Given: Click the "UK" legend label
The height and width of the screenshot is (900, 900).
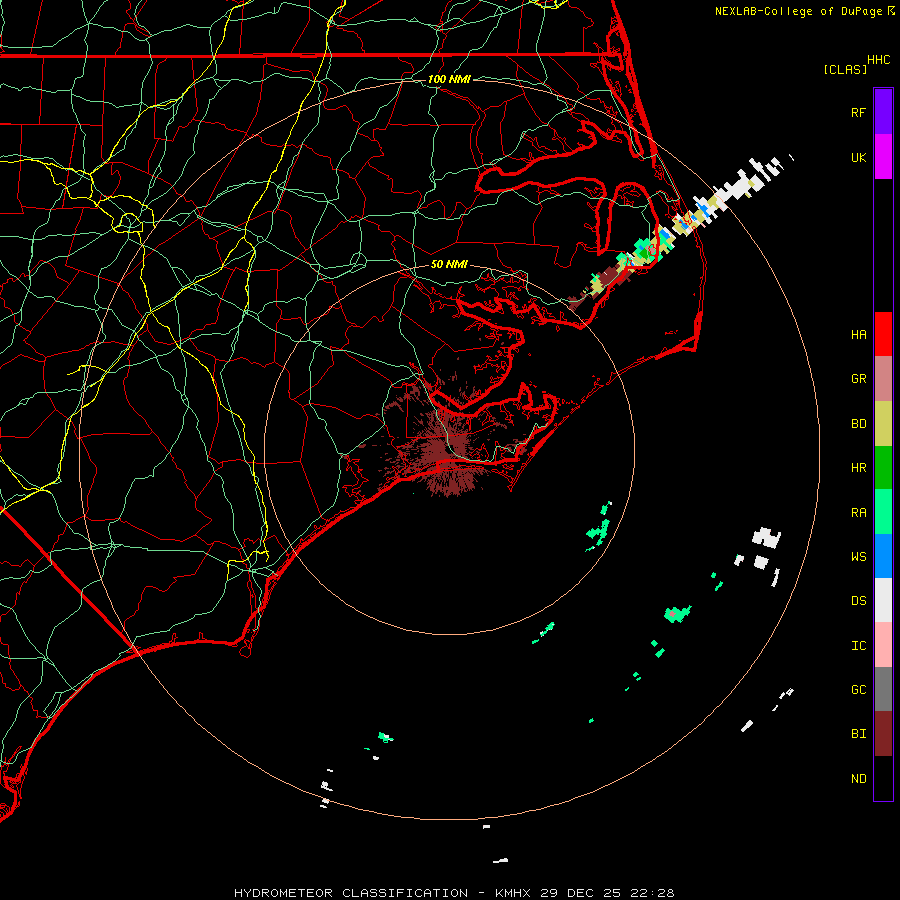Looking at the screenshot, I should coord(858,157).
